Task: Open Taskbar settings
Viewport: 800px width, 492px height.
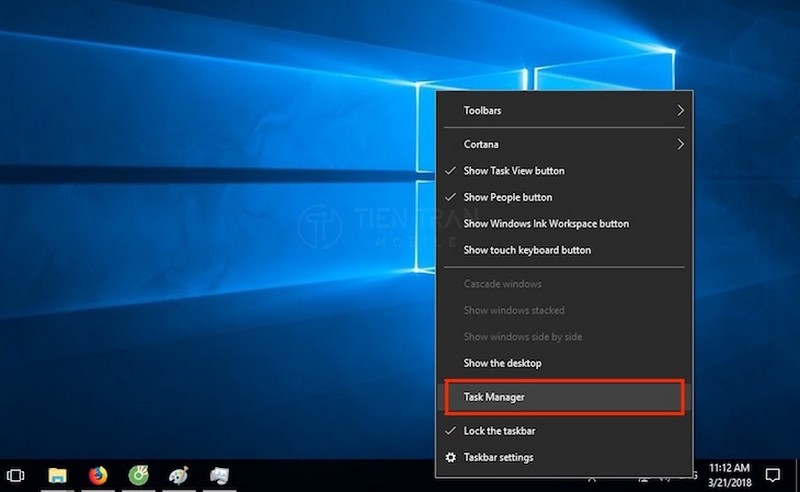Action: tap(498, 457)
